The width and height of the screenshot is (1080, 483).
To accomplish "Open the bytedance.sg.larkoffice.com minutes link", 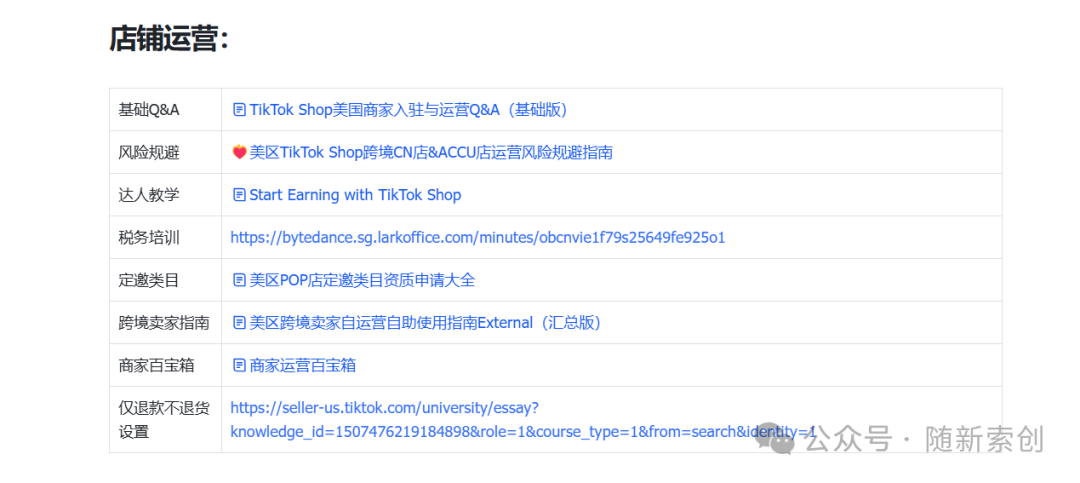I will pos(477,238).
